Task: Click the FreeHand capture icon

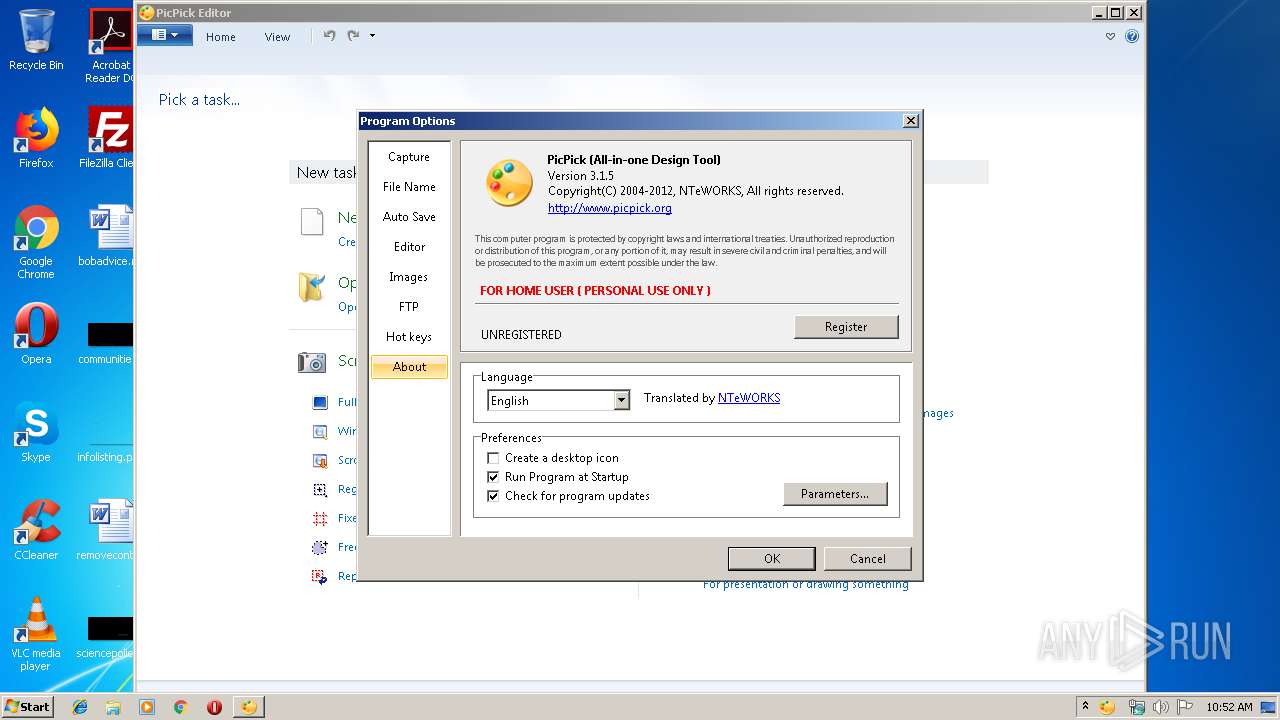Action: pyautogui.click(x=320, y=548)
